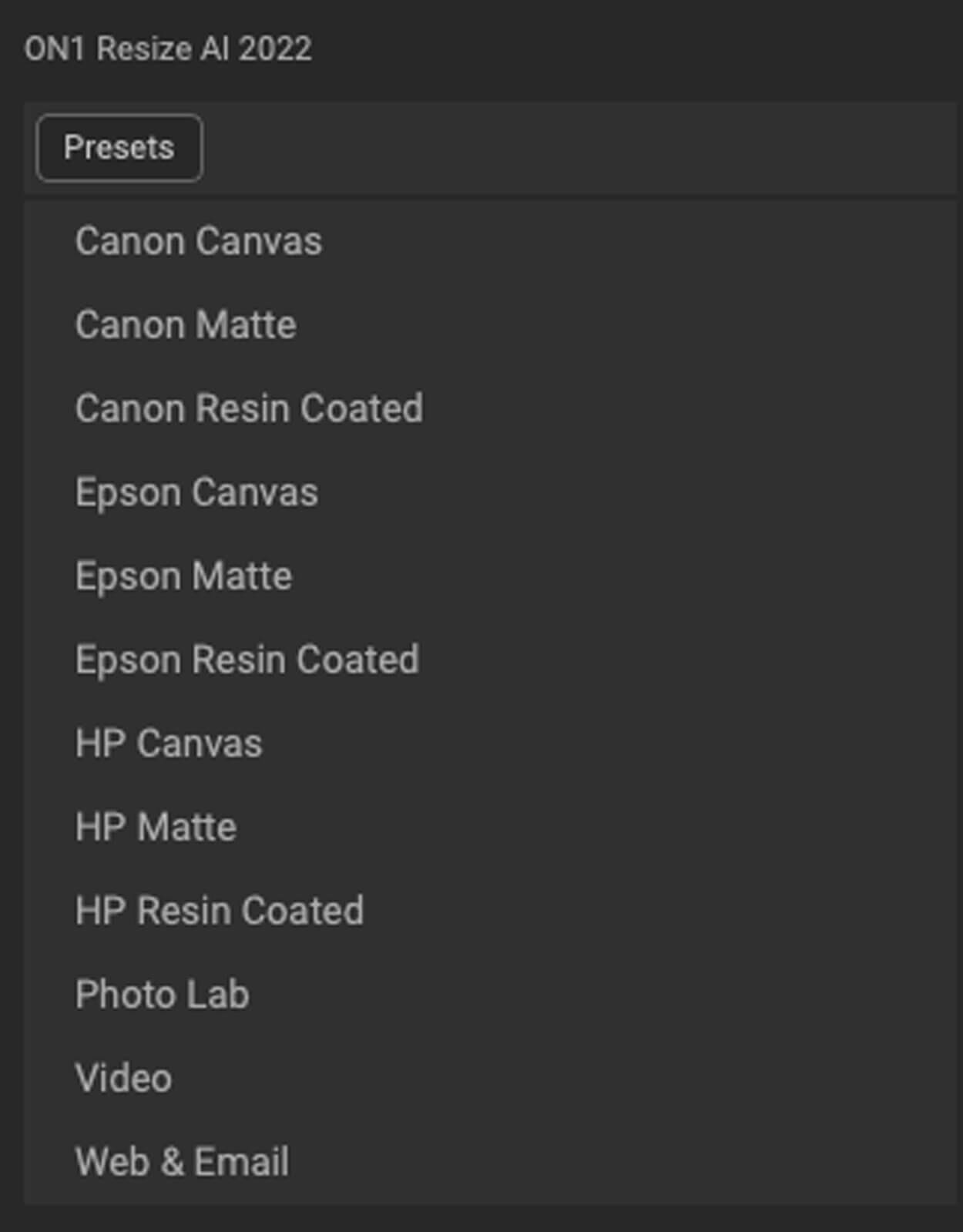Click the Presets button
This screenshot has width=963, height=1232.
point(119,148)
